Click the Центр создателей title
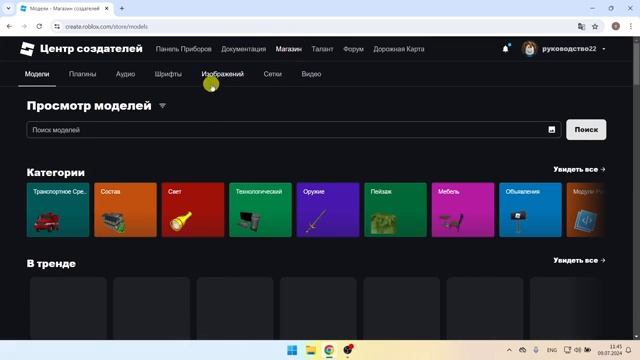Image resolution: width=640 pixels, height=360 pixels. [x=91, y=49]
